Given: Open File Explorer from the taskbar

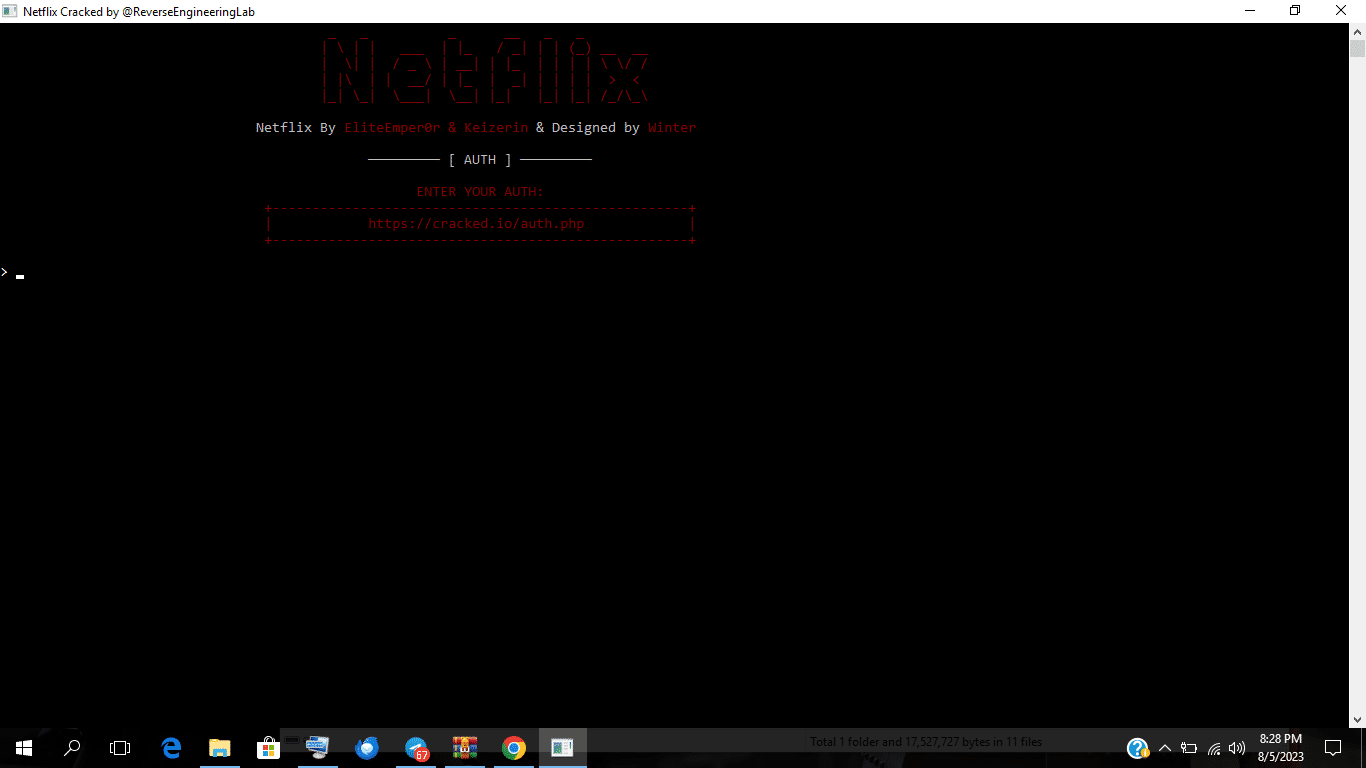Looking at the screenshot, I should 219,747.
